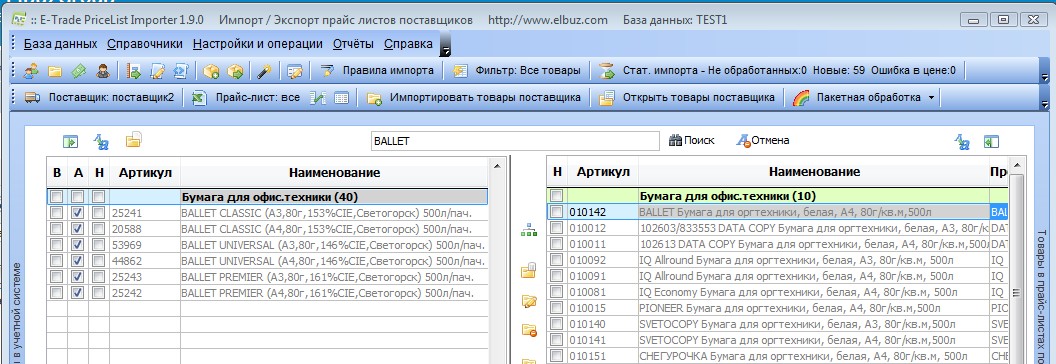Click left panel green arrow toggle icon
1056x364 pixels.
(x=71, y=142)
